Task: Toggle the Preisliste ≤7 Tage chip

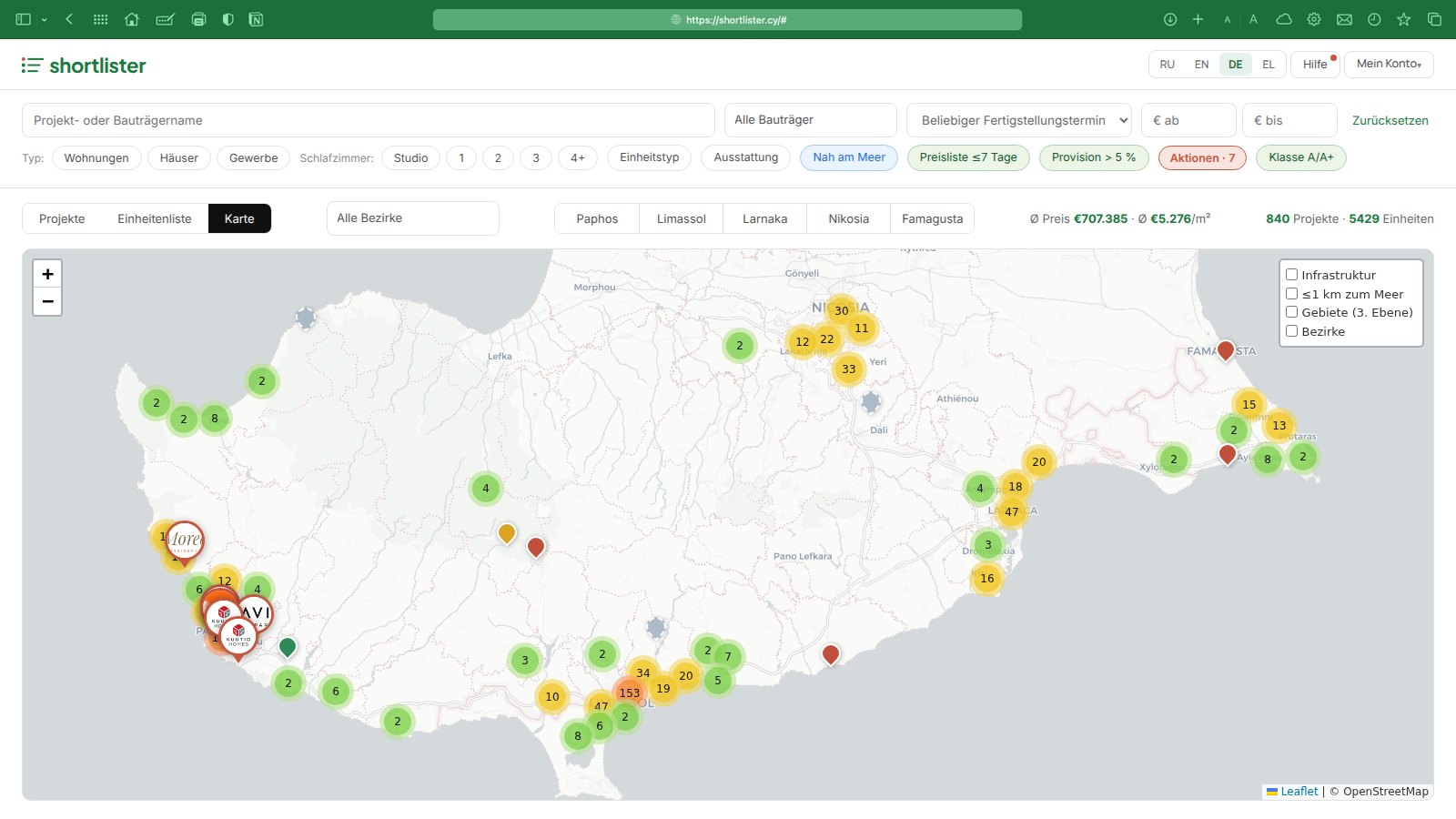Action: (x=968, y=157)
